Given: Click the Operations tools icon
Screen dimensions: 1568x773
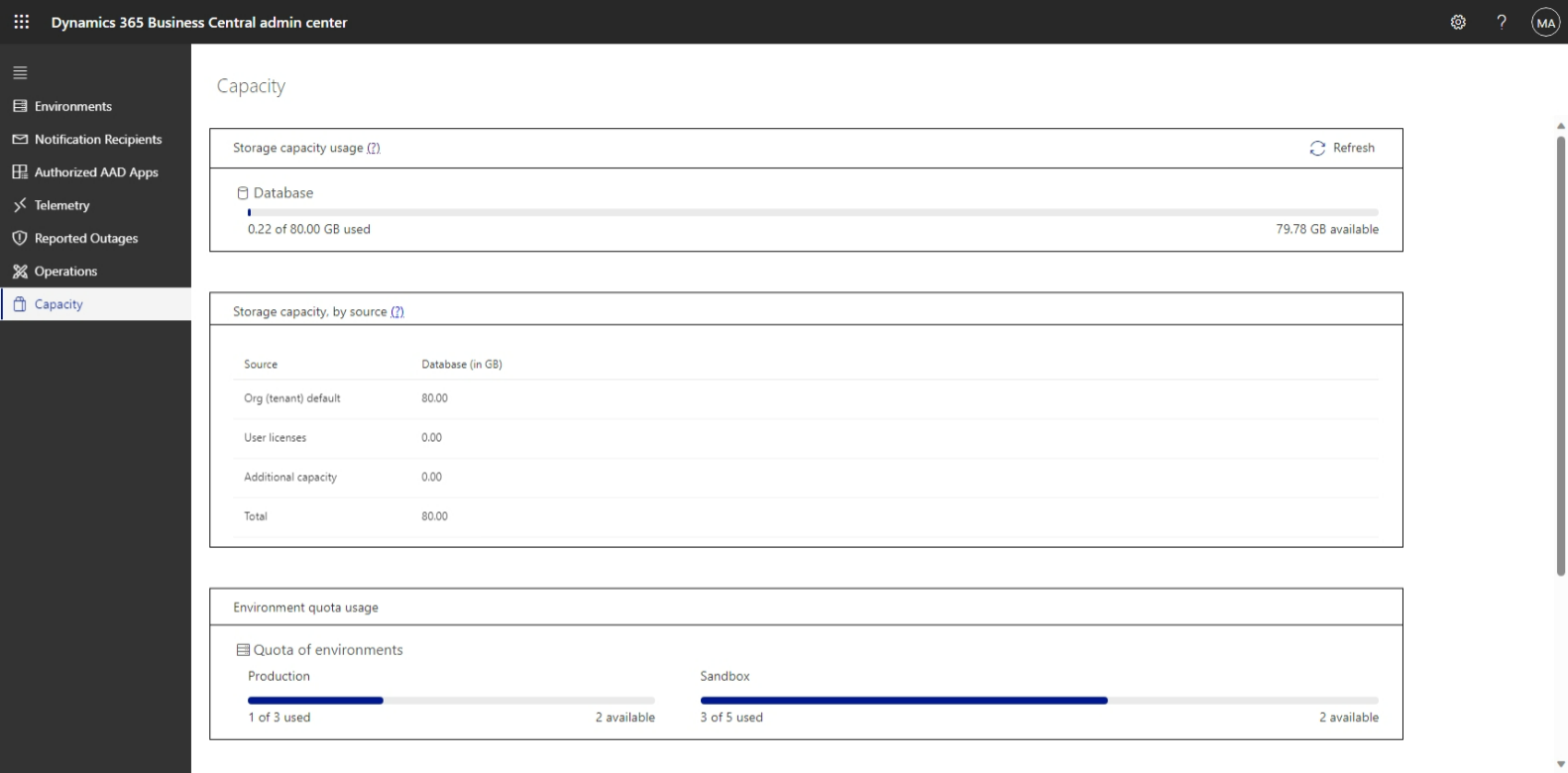Looking at the screenshot, I should [x=20, y=272].
